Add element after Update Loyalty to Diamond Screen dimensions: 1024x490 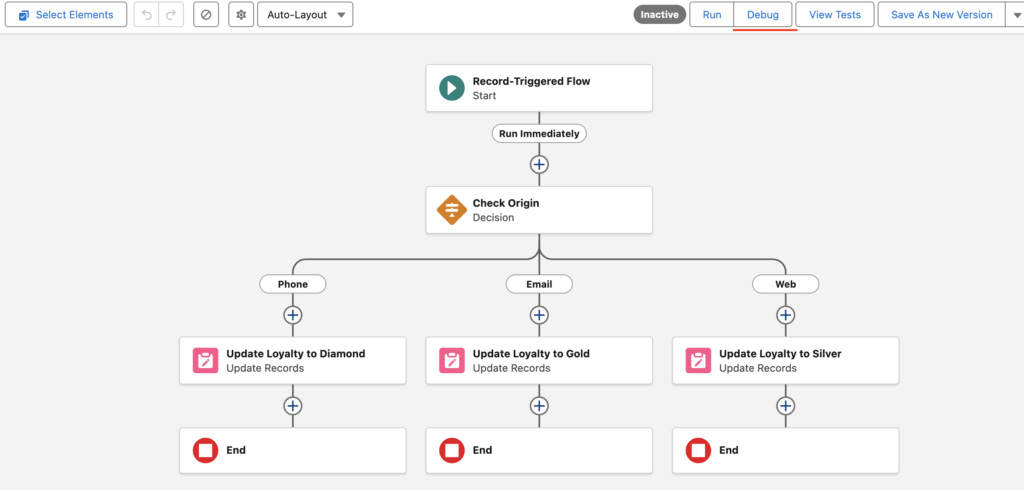[x=293, y=406]
